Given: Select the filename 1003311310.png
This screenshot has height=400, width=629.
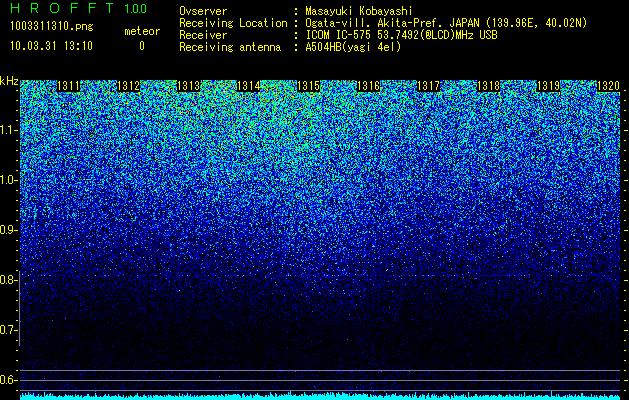Looking at the screenshot, I should pos(51,26).
